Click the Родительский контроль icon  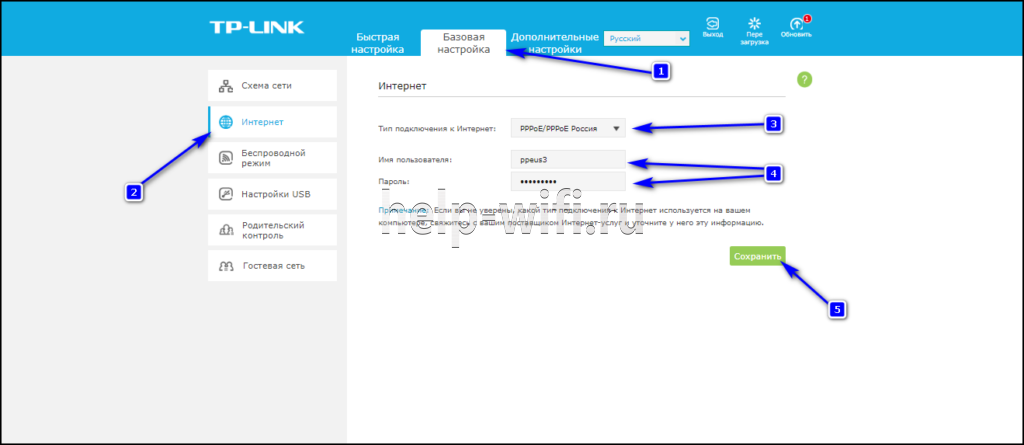coord(225,230)
